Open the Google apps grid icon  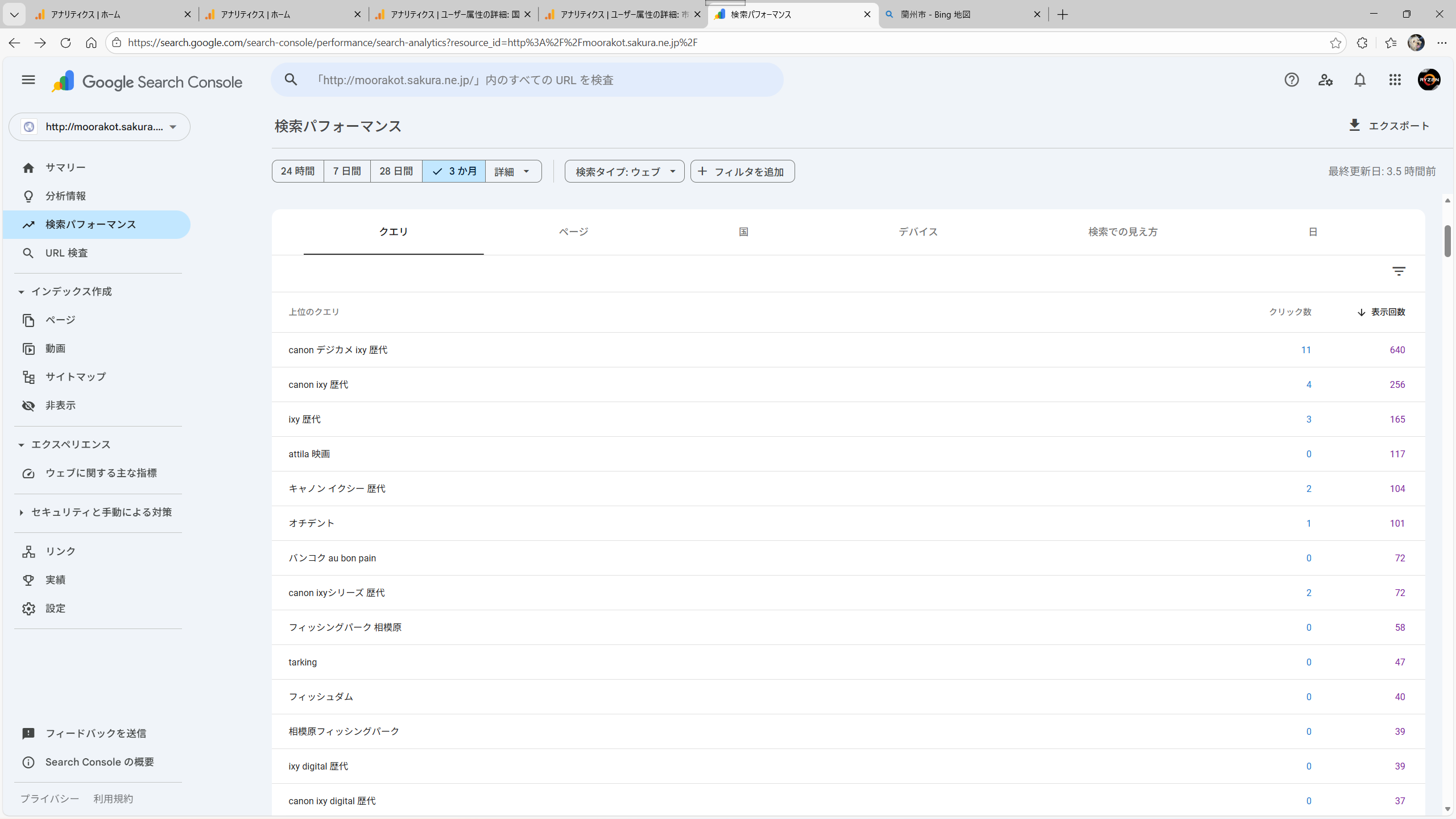(1395, 80)
